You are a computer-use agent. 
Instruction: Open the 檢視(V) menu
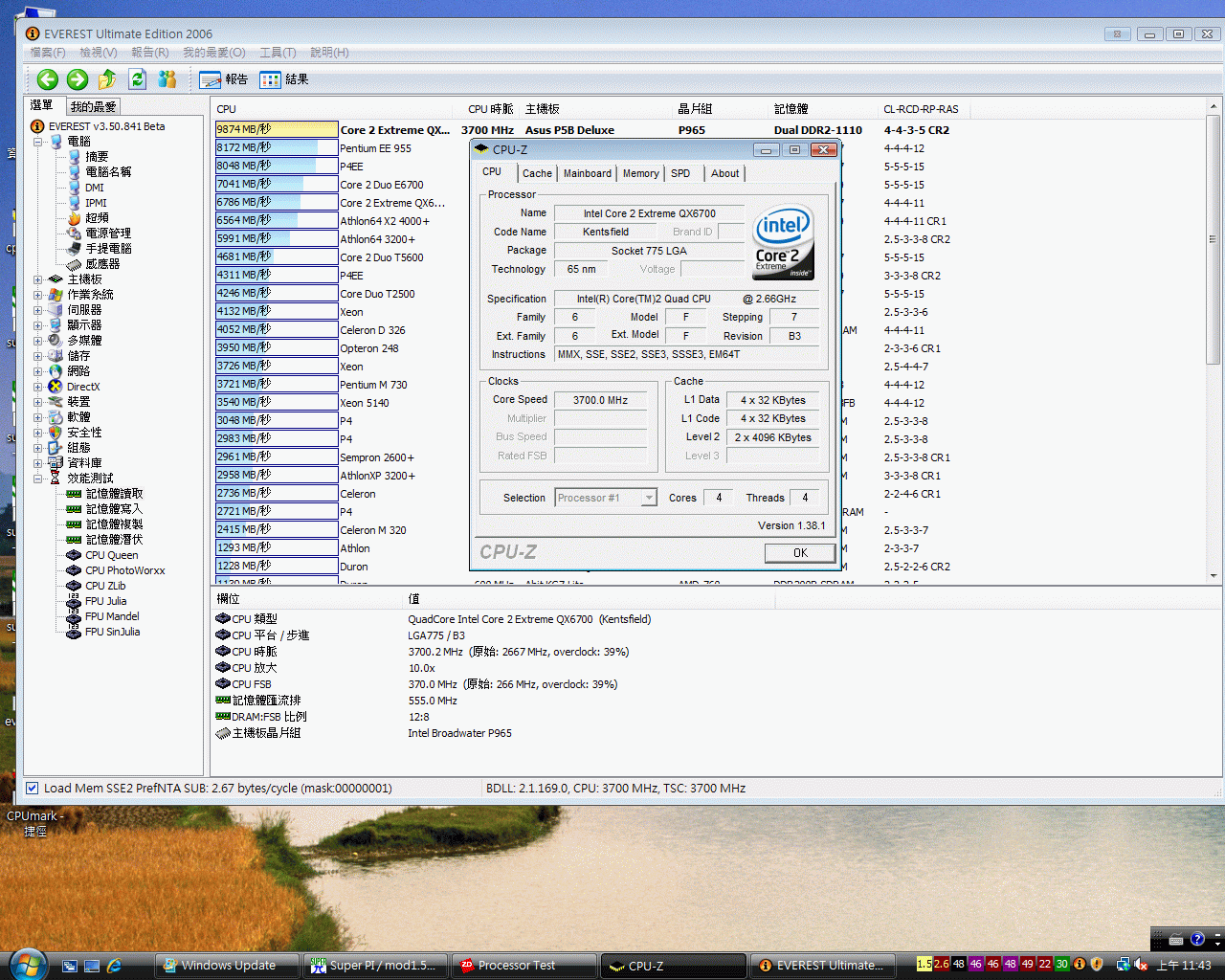(x=99, y=53)
